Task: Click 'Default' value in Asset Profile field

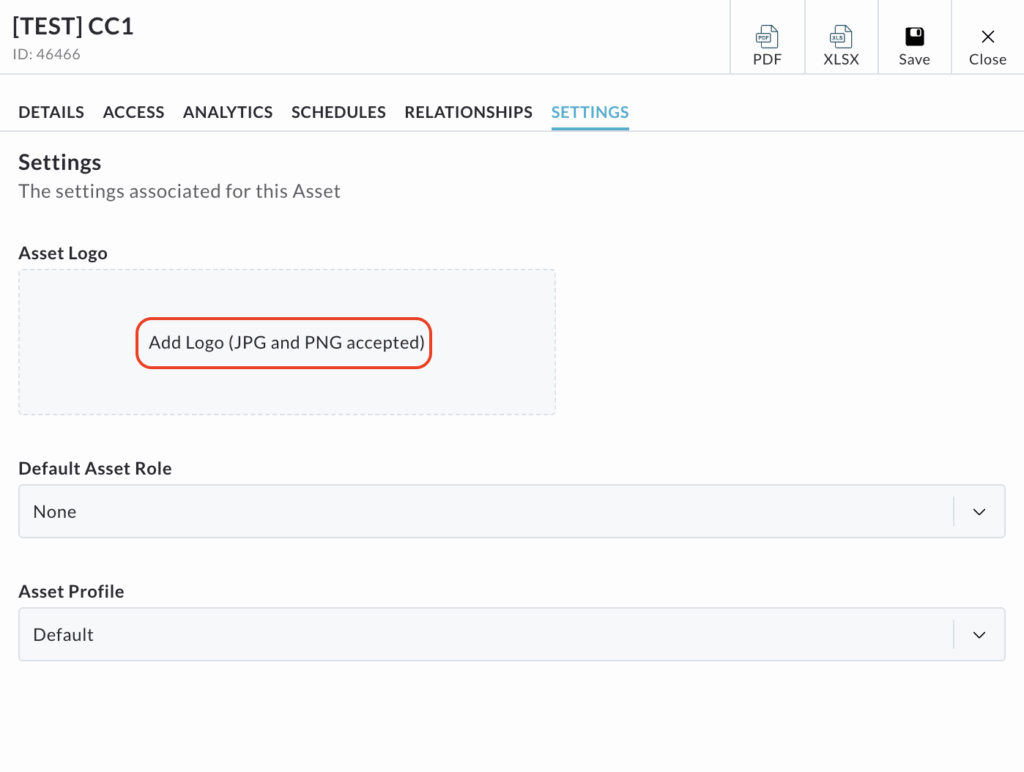Action: (x=63, y=635)
